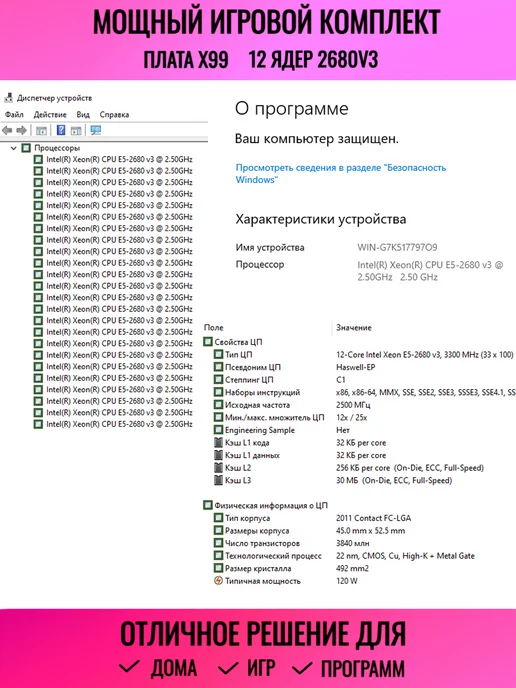This screenshot has width=516, height=688.
Task: Click the icon beside Размер кристалла
Action: point(219,568)
